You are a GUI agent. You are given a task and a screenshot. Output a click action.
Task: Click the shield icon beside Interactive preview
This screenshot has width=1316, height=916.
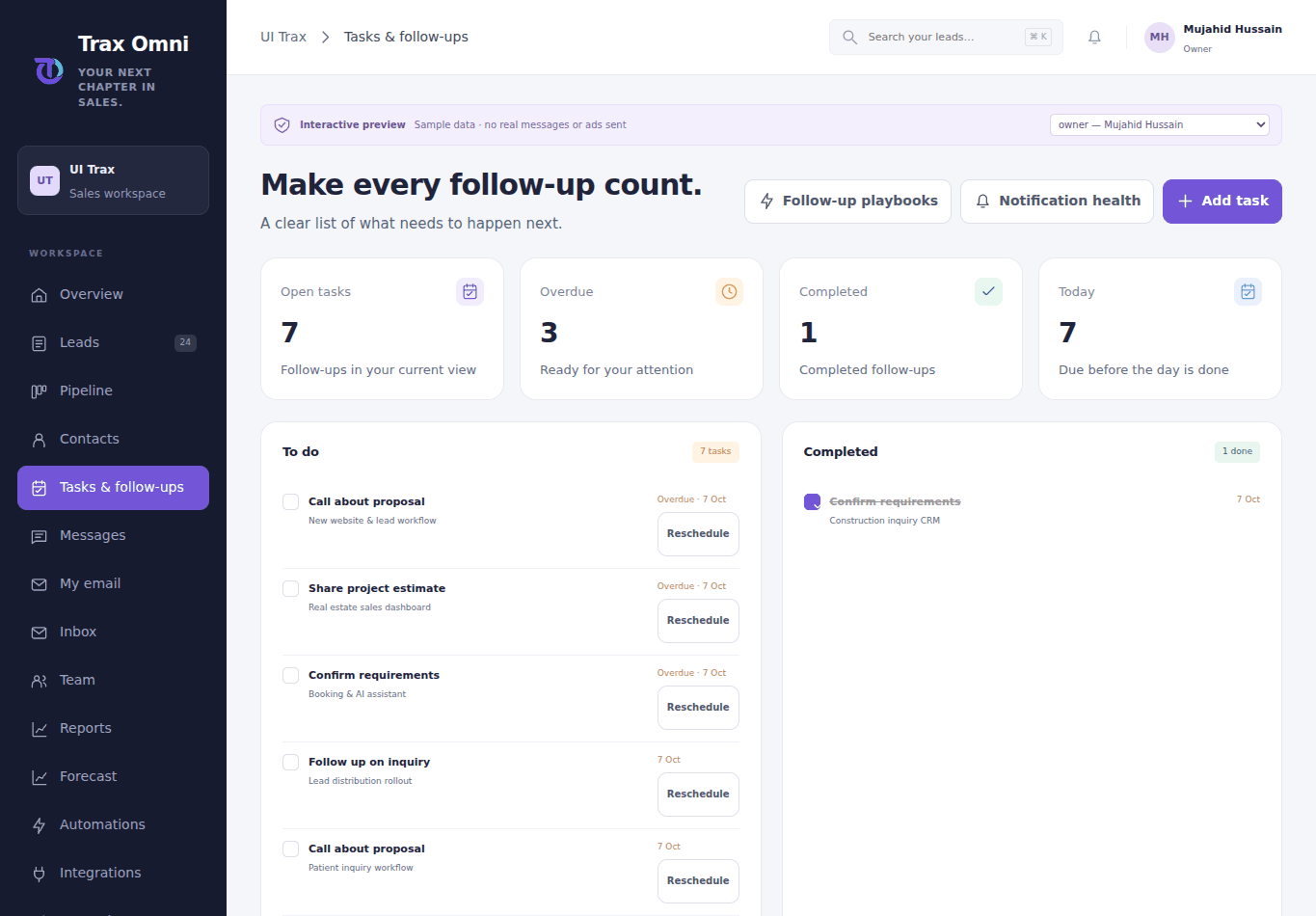[x=282, y=125]
